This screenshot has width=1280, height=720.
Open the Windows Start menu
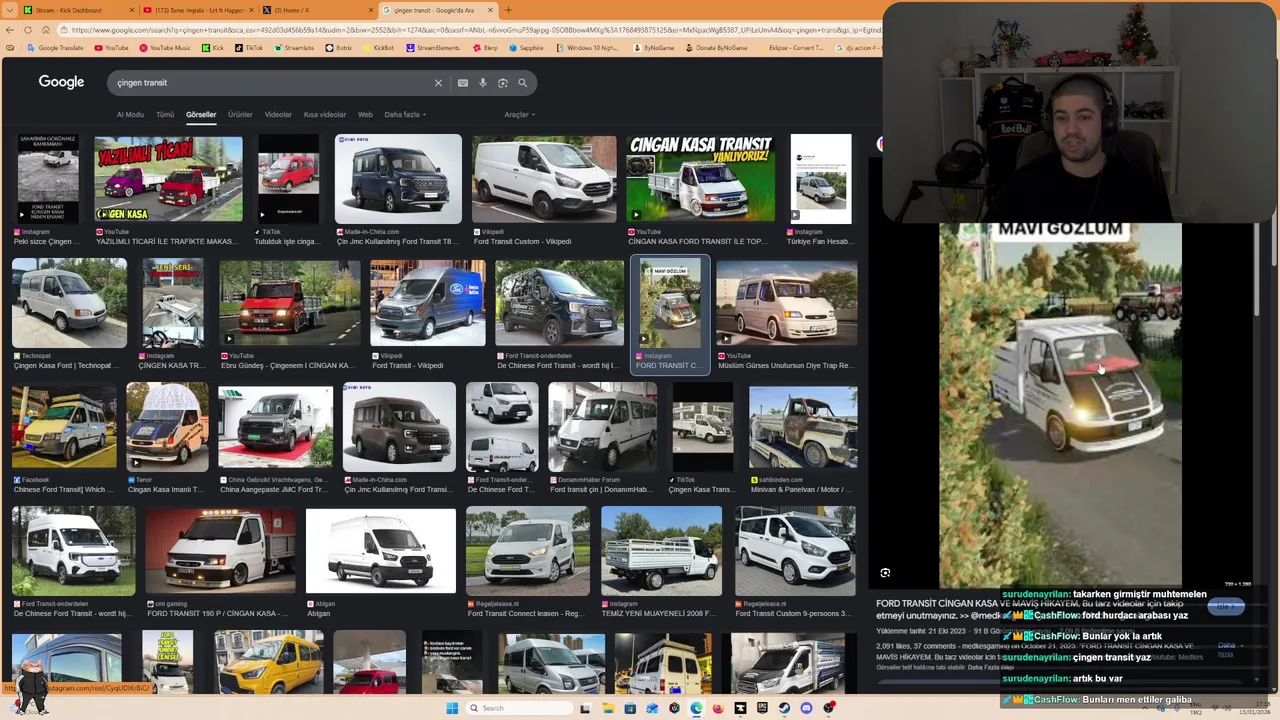click(x=452, y=708)
